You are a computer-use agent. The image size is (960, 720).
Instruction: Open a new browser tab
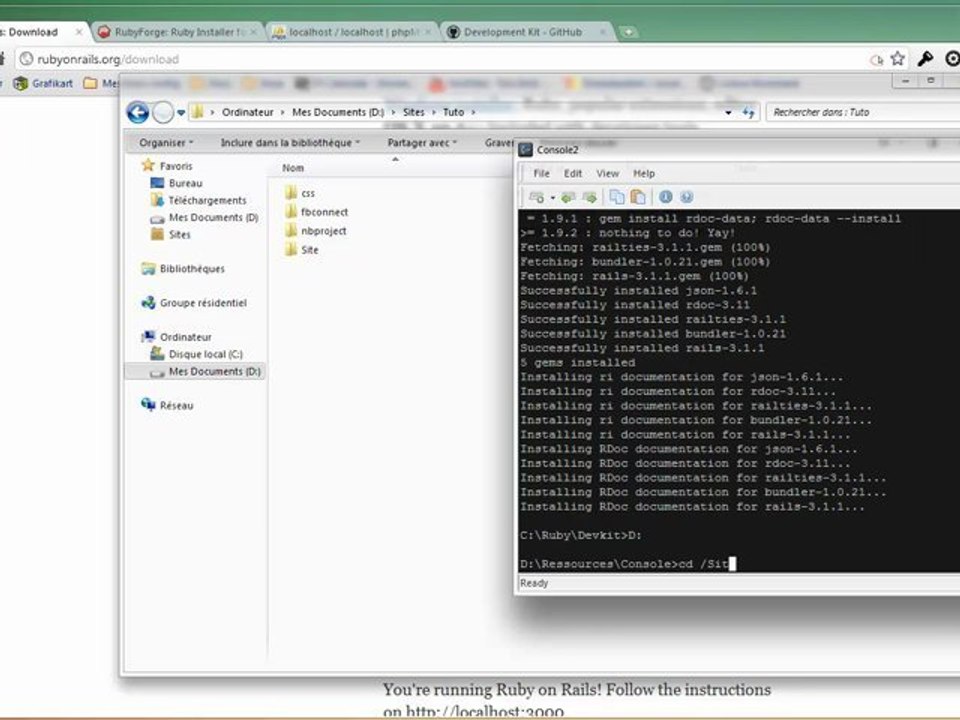coord(628,32)
